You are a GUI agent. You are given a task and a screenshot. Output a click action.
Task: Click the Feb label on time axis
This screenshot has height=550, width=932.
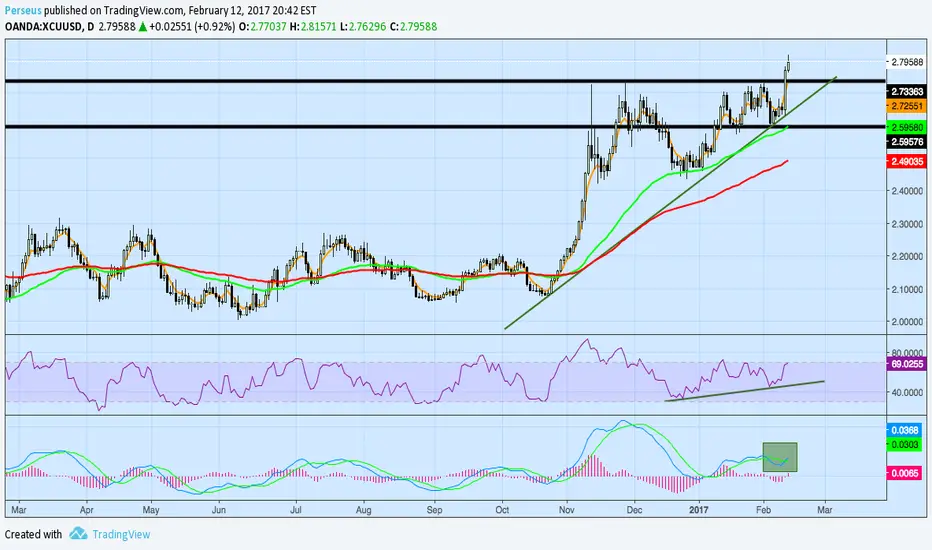(x=763, y=510)
